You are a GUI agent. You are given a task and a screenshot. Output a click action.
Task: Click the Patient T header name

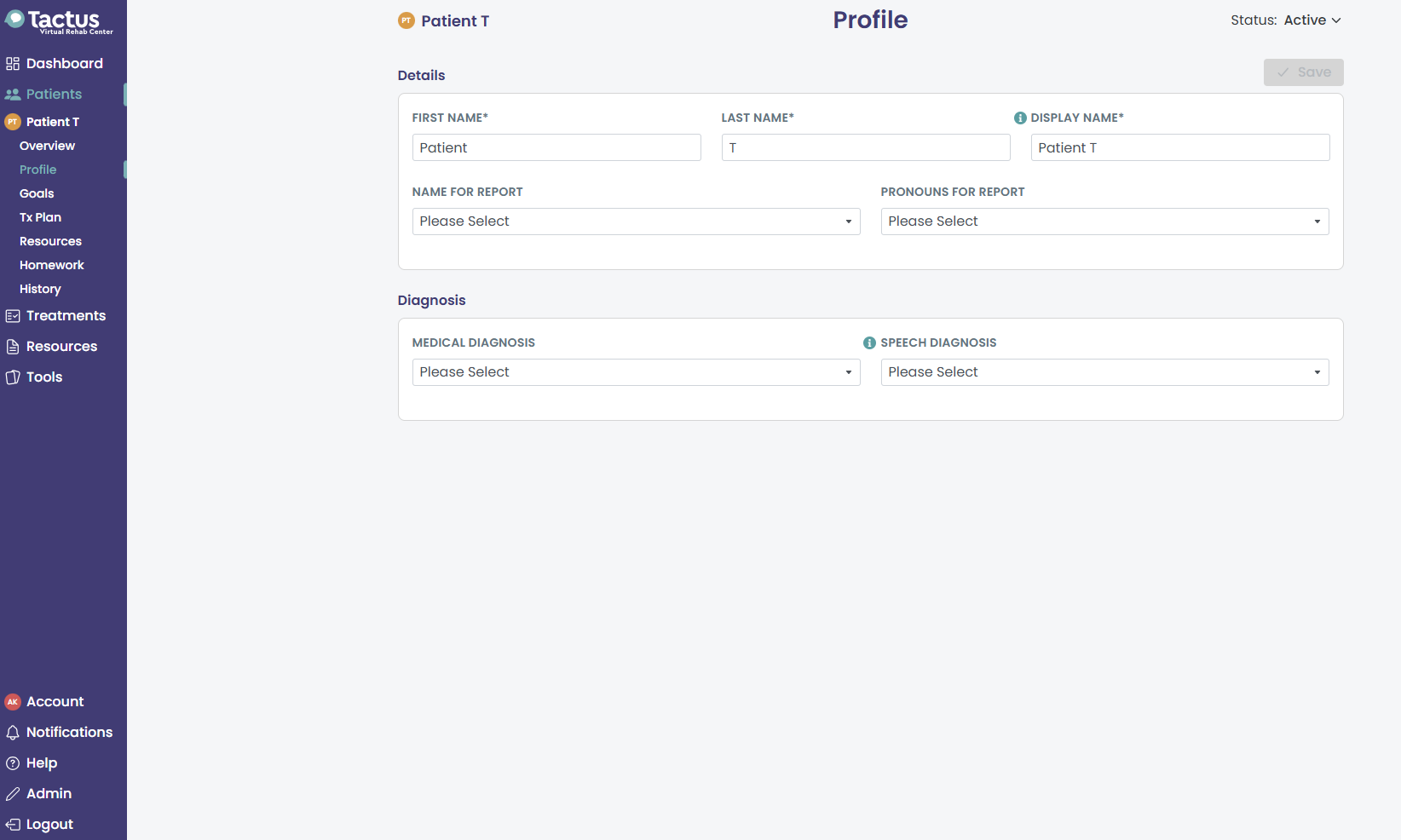click(x=455, y=21)
